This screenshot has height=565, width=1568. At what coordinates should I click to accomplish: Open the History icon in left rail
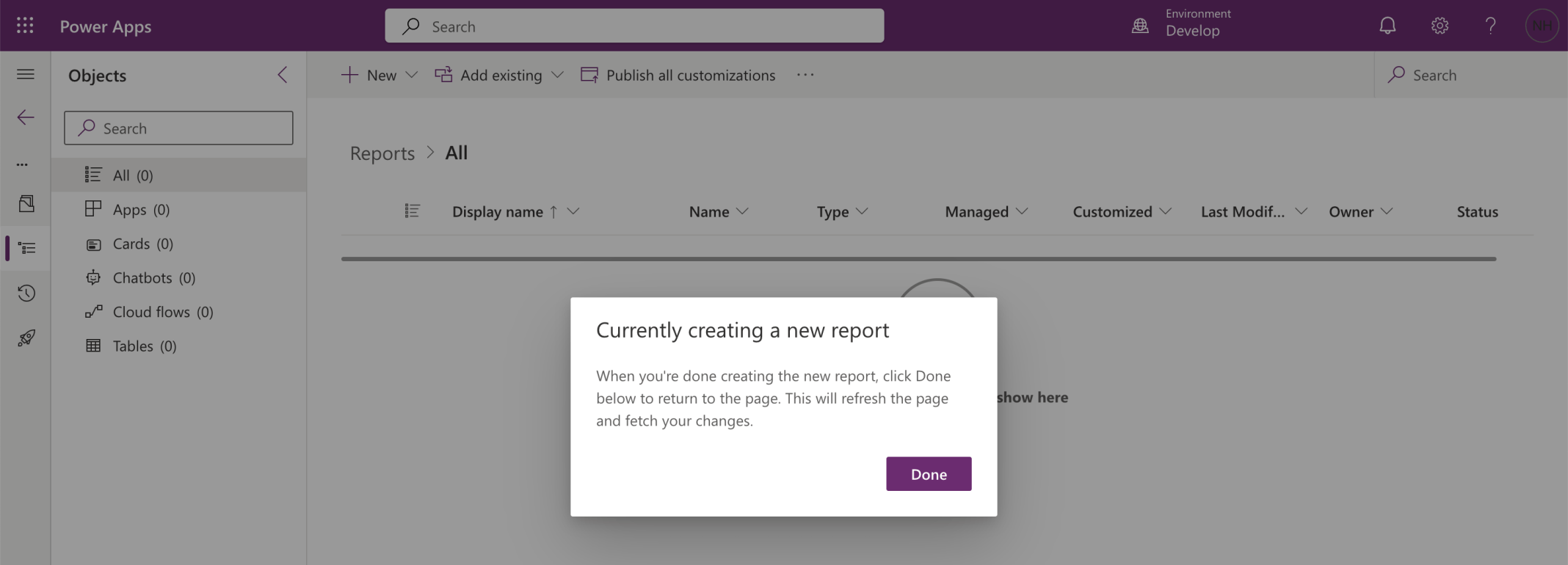(x=26, y=294)
